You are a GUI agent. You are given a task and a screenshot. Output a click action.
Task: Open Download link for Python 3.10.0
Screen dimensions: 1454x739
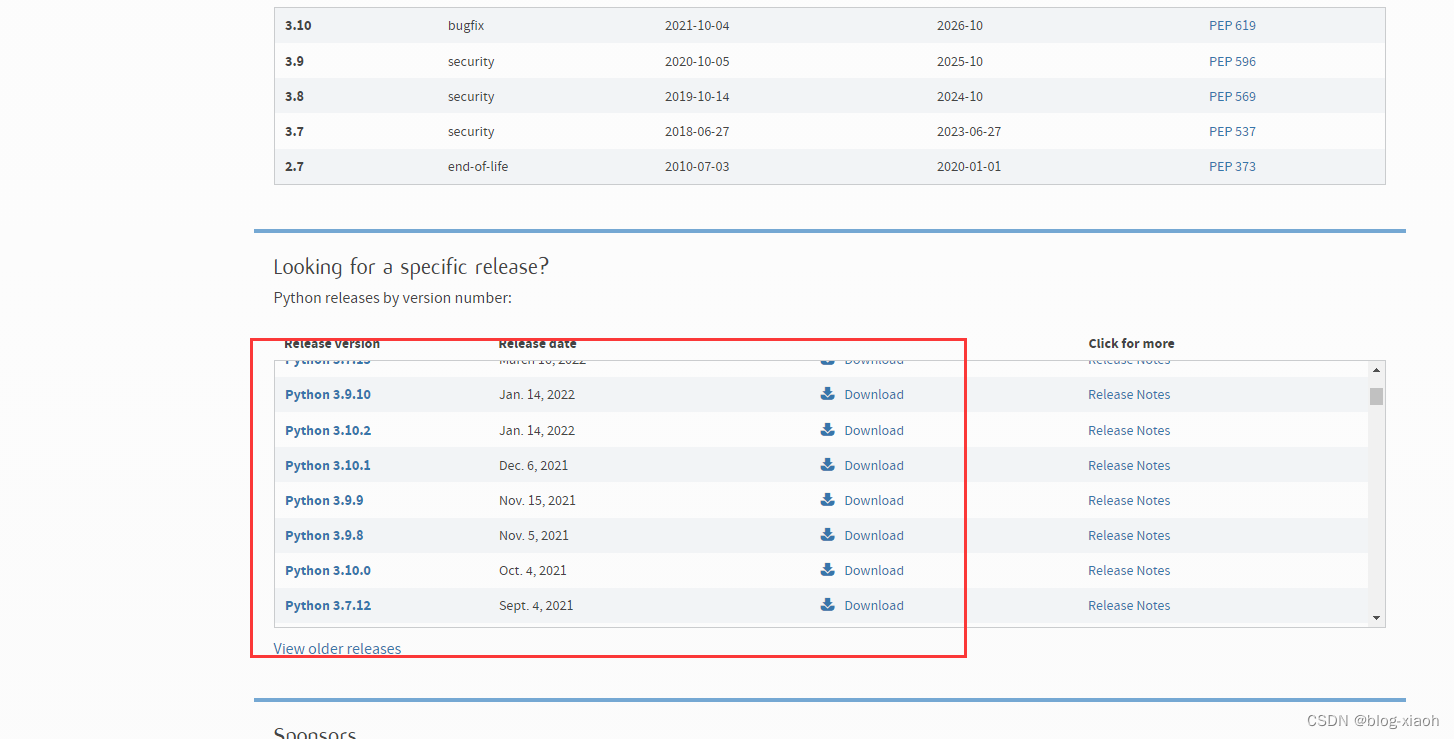[874, 571]
